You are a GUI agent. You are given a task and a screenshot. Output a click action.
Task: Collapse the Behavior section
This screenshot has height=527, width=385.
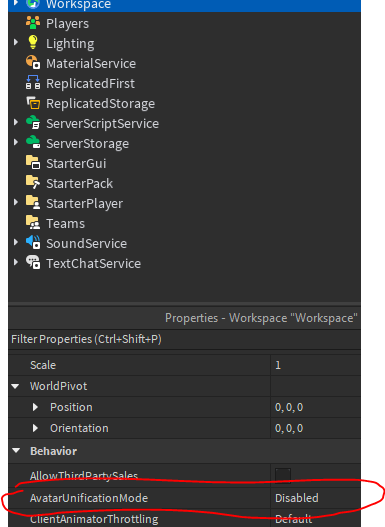(x=16, y=451)
